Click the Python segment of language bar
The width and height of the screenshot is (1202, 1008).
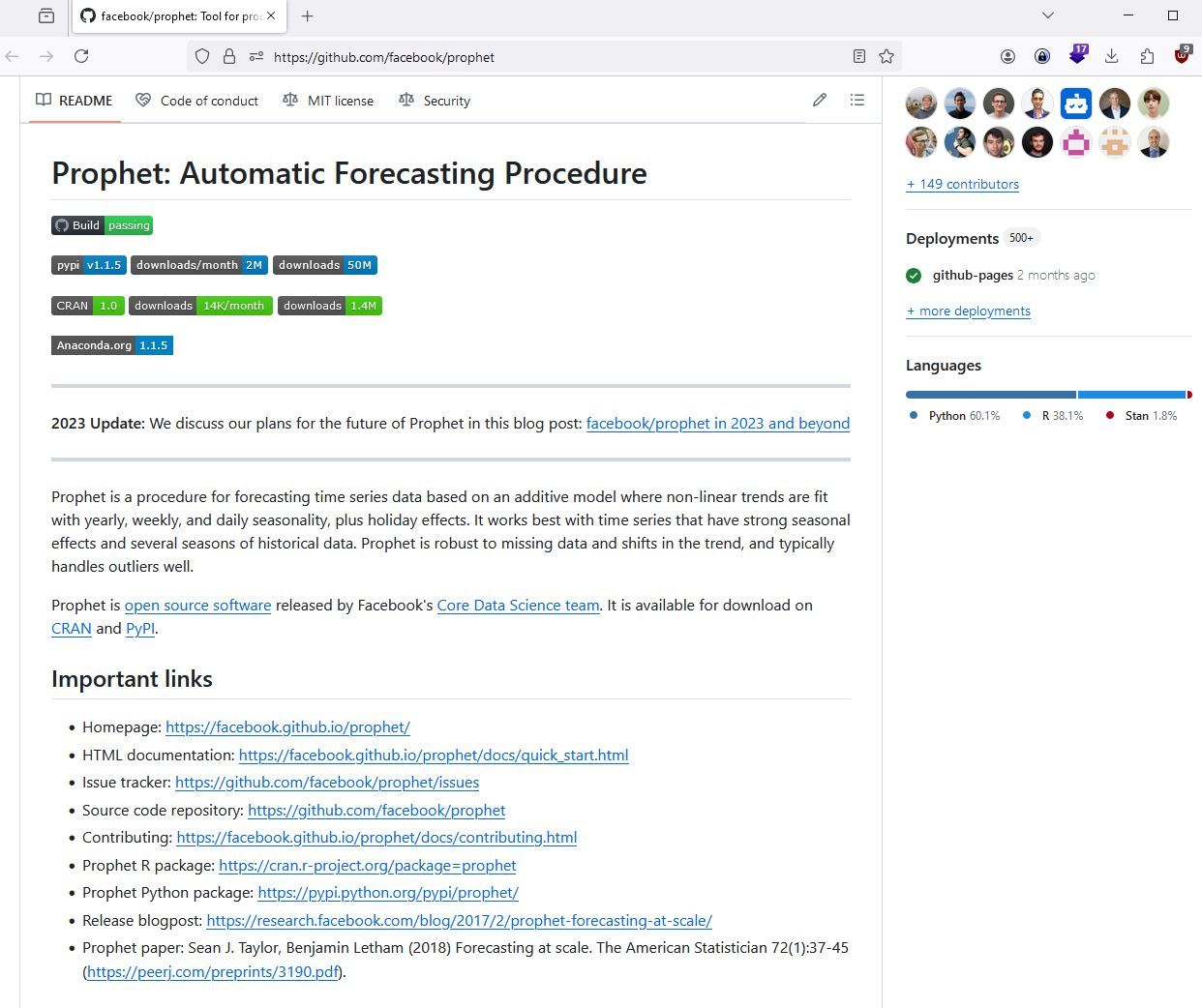tap(991, 395)
